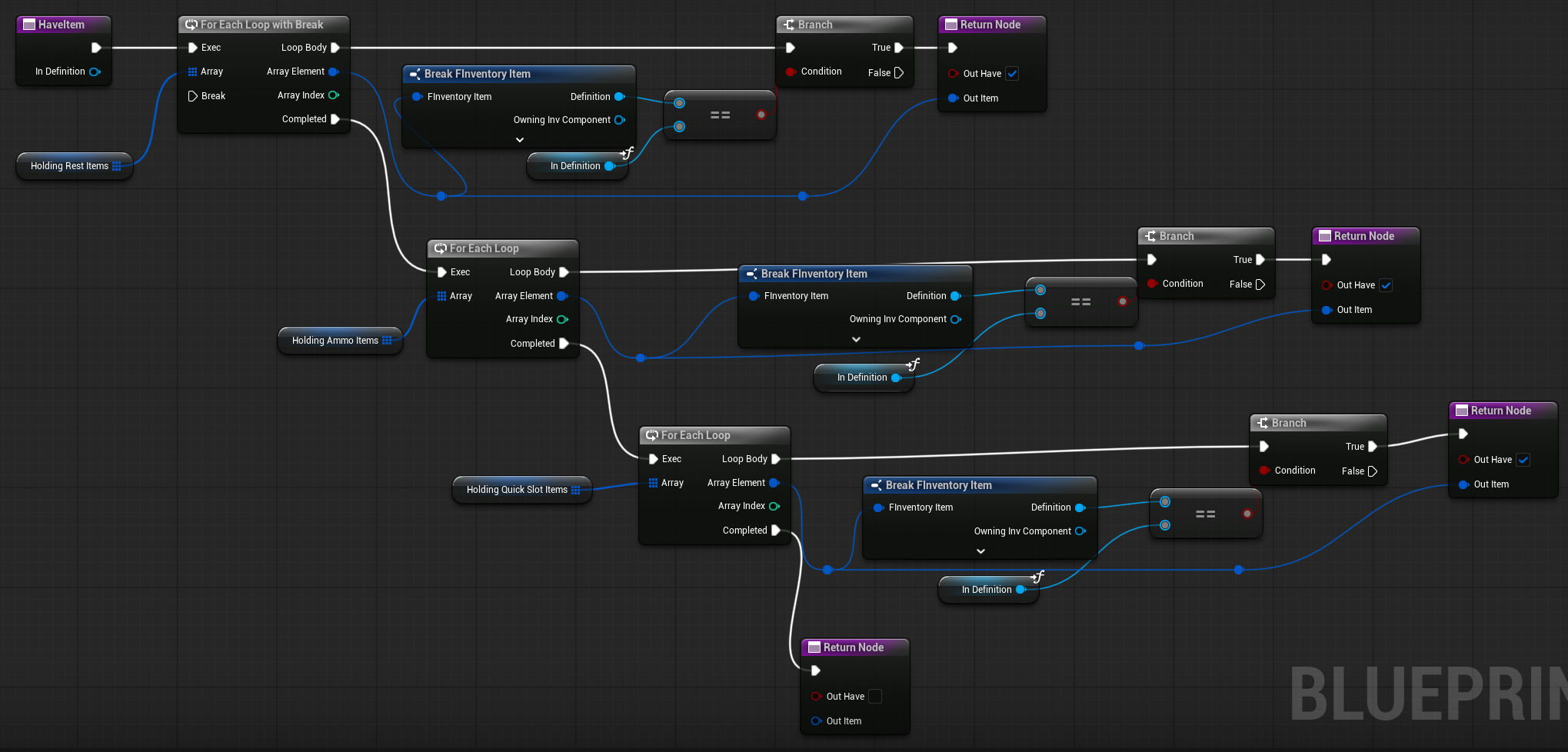This screenshot has width=1568, height=752.
Task: Click the Array input pin on For Each Loop with Break
Action: 193,72
